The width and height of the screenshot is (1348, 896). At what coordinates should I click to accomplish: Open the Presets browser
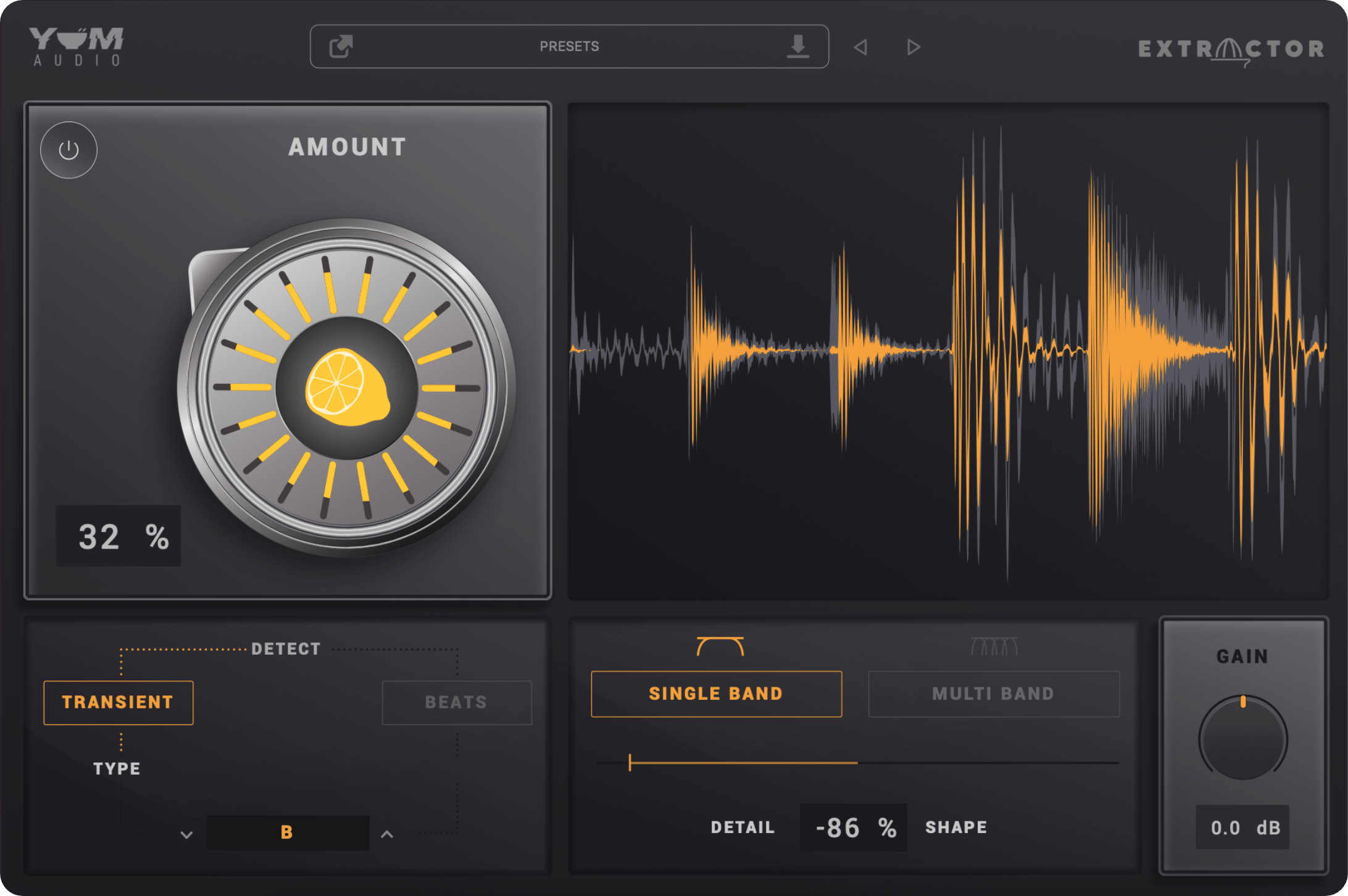(568, 46)
